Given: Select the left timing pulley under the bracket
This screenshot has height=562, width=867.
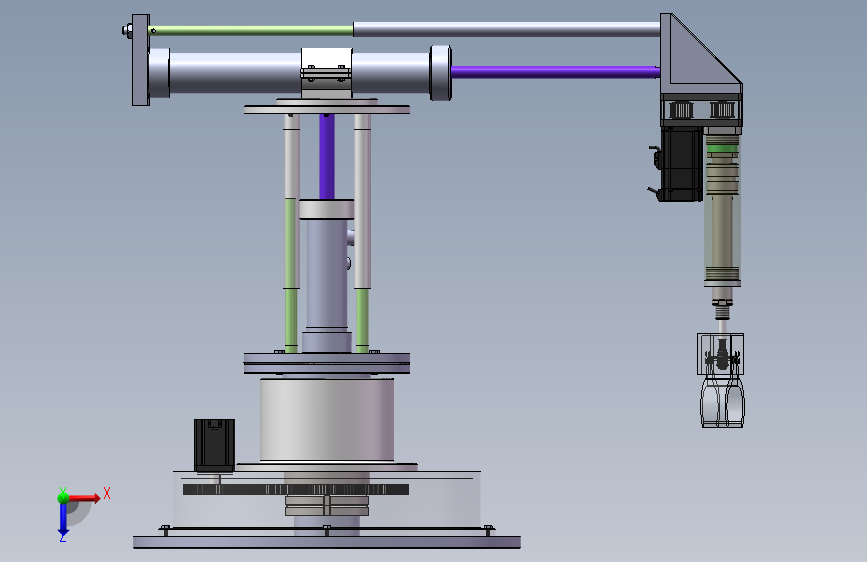Looking at the screenshot, I should [681, 110].
